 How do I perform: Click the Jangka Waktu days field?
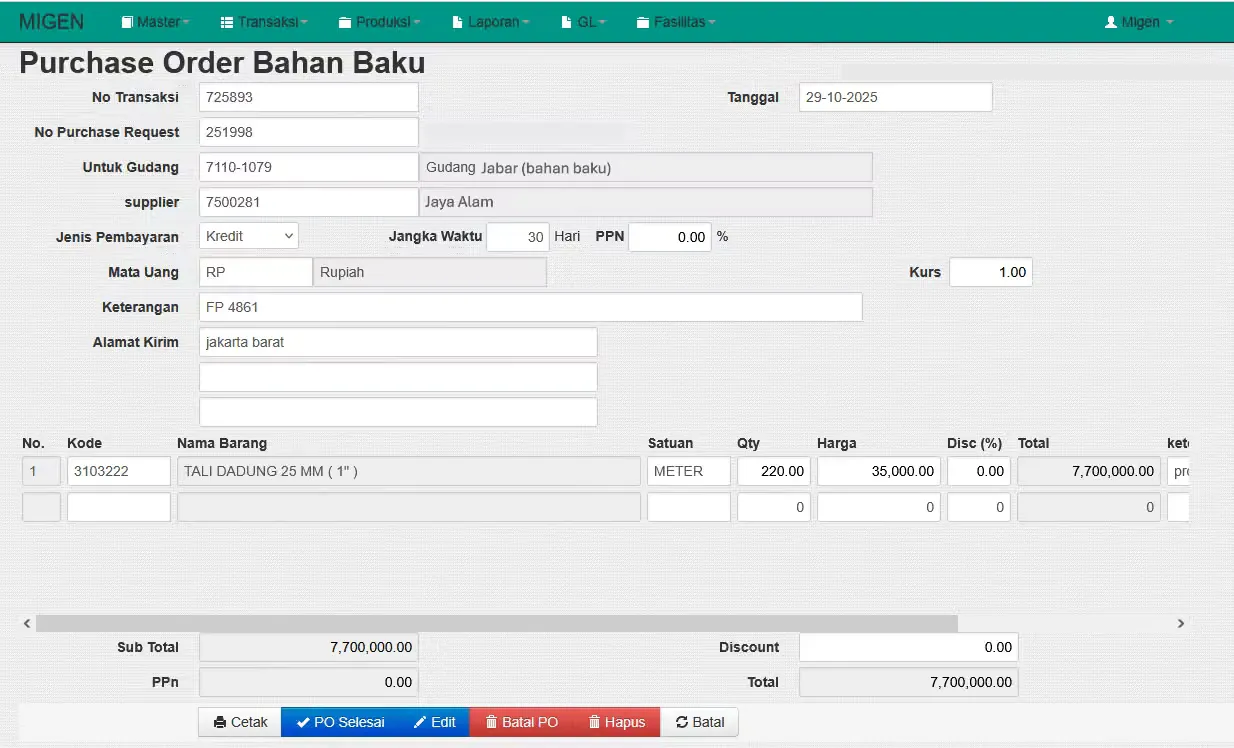coord(518,237)
